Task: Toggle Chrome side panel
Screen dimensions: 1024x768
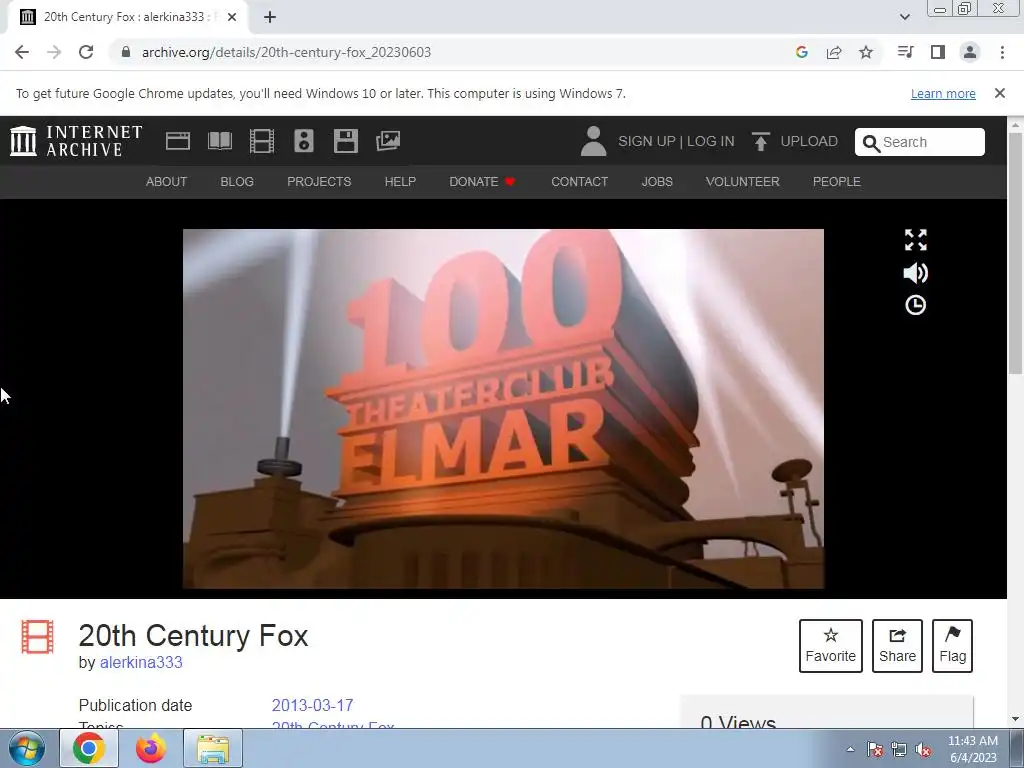Action: click(938, 52)
